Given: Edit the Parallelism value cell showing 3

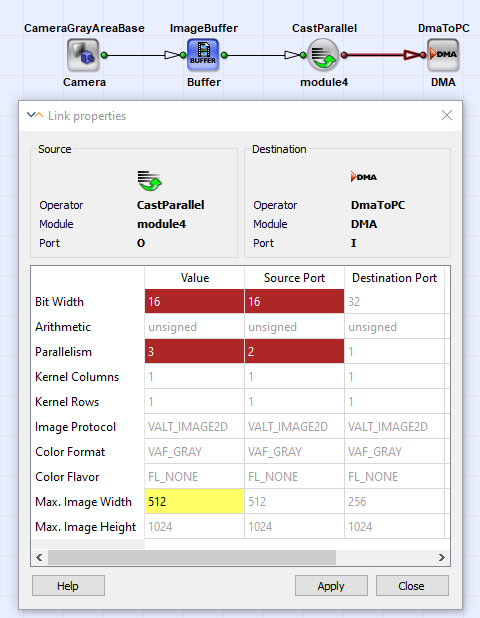Looking at the screenshot, I should [194, 351].
